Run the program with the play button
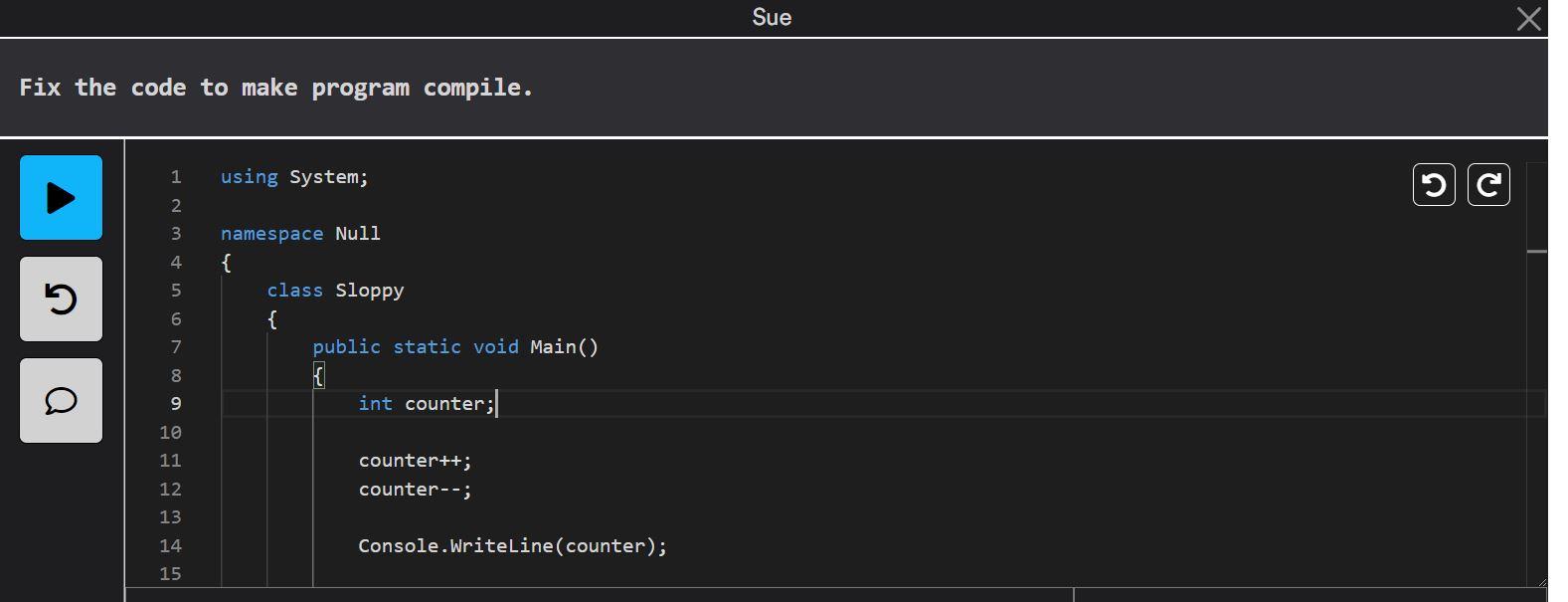This screenshot has width=1568, height=602. tap(61, 197)
